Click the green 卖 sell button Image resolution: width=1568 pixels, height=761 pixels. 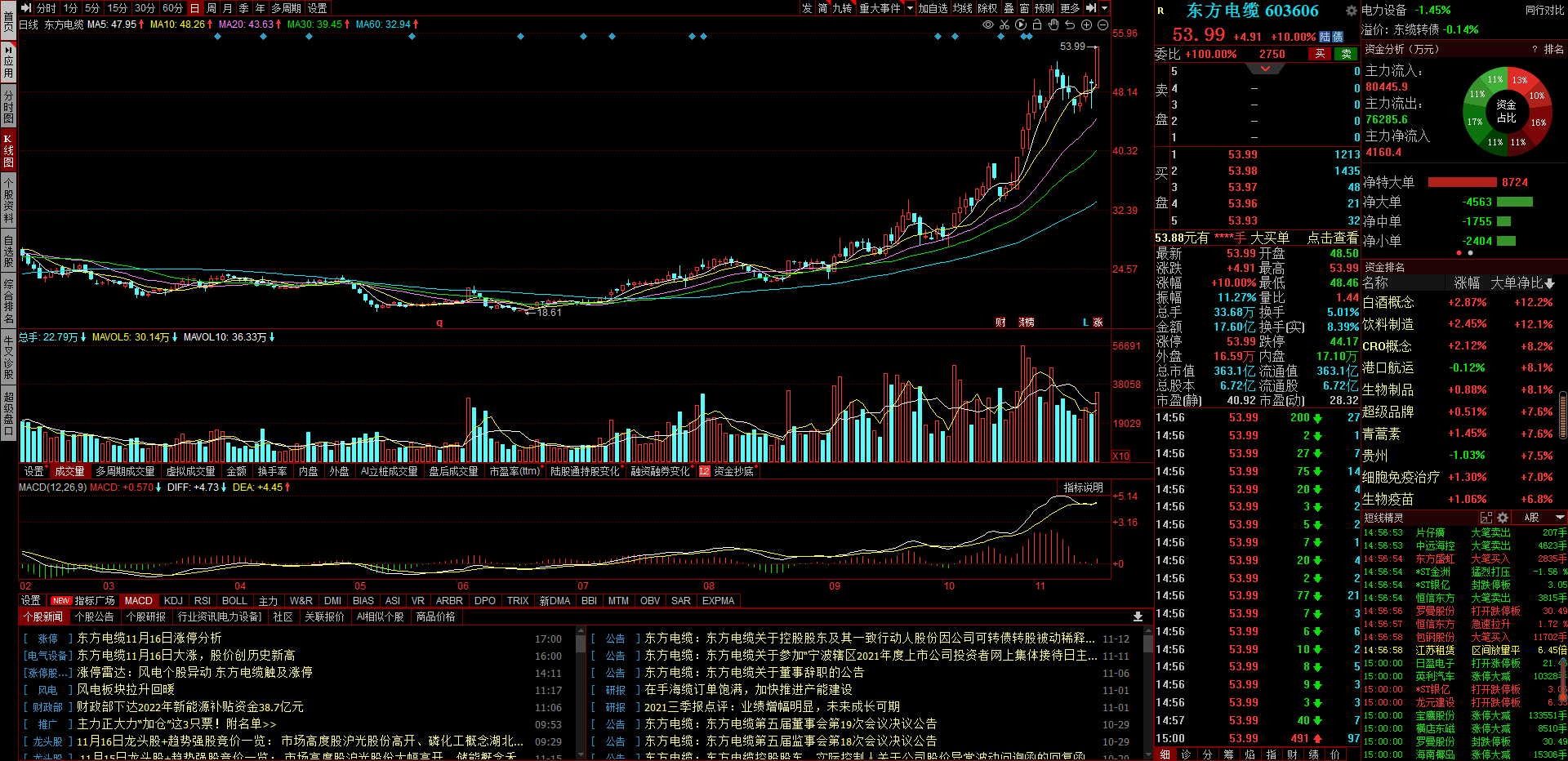1347,54
